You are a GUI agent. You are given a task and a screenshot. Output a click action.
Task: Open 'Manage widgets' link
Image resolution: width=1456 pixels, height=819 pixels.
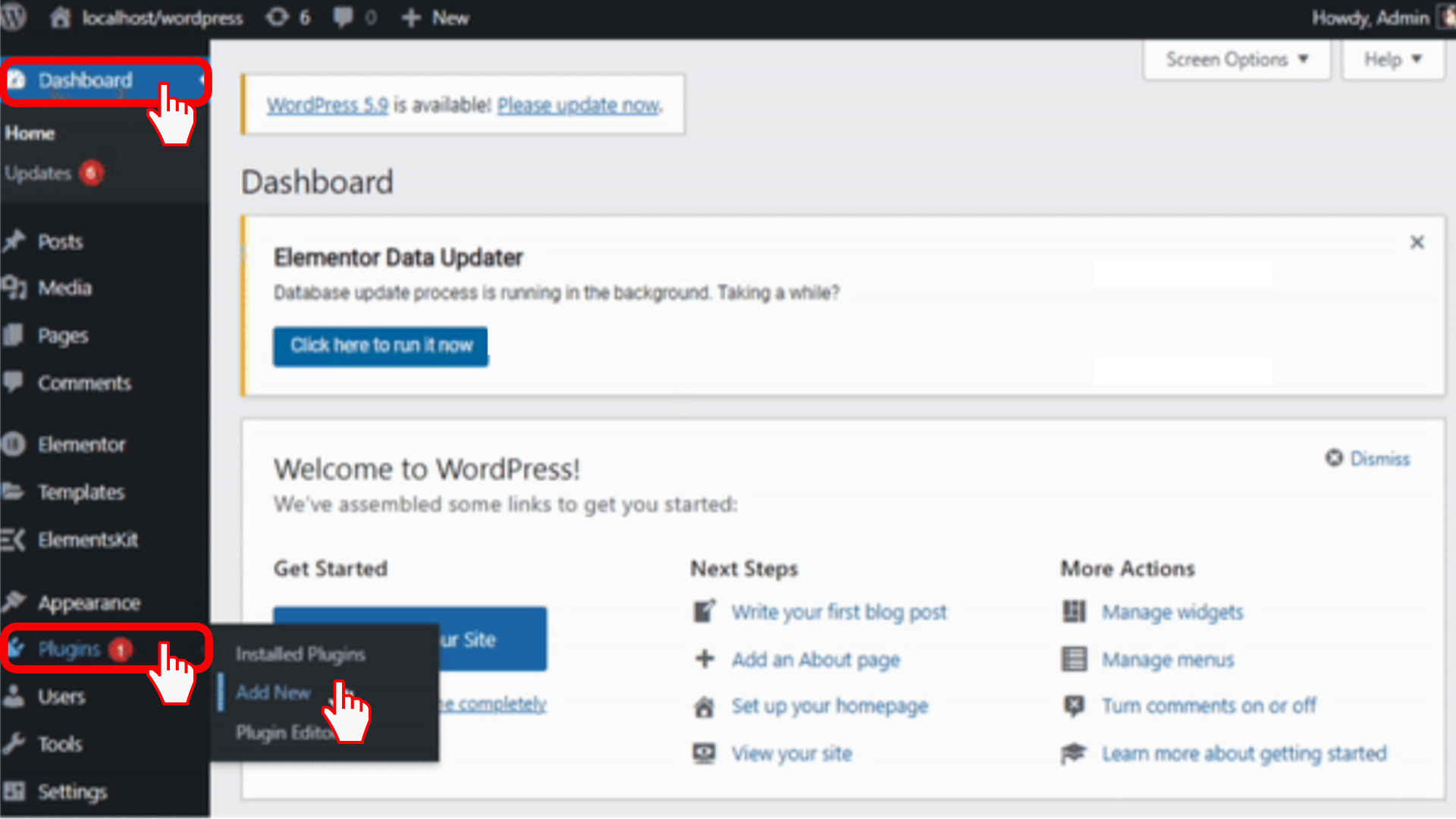coord(1172,611)
